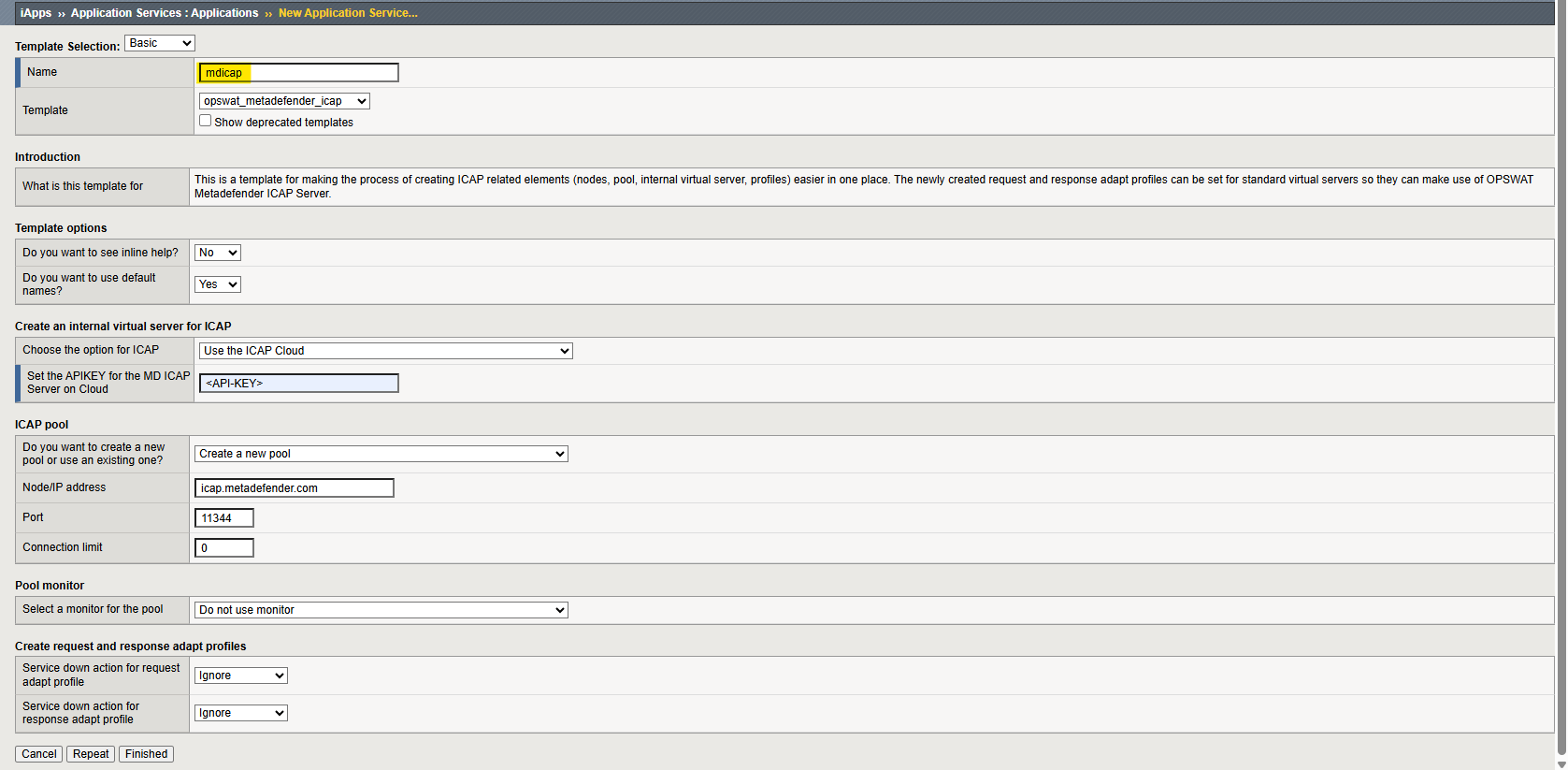Click the Port field showing 11344
Viewport: 1568px width, 770px height.
223,518
